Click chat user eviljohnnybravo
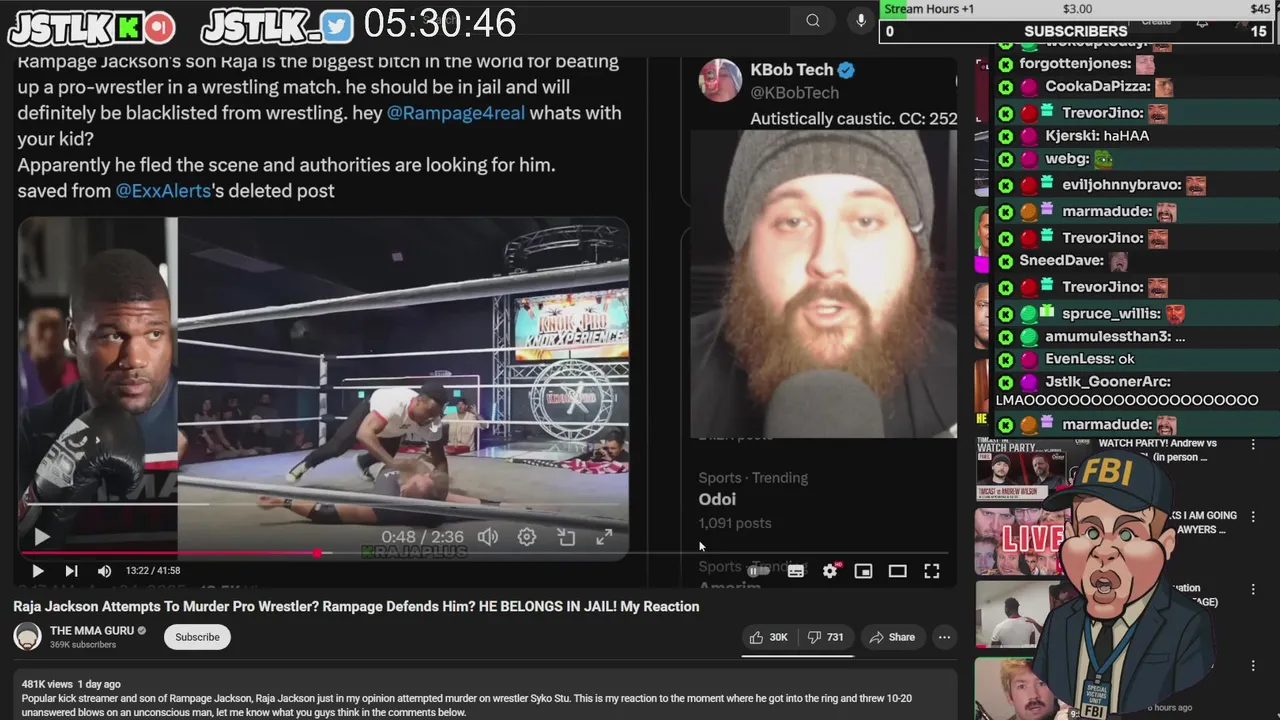The height and width of the screenshot is (720, 1280). 1121,185
